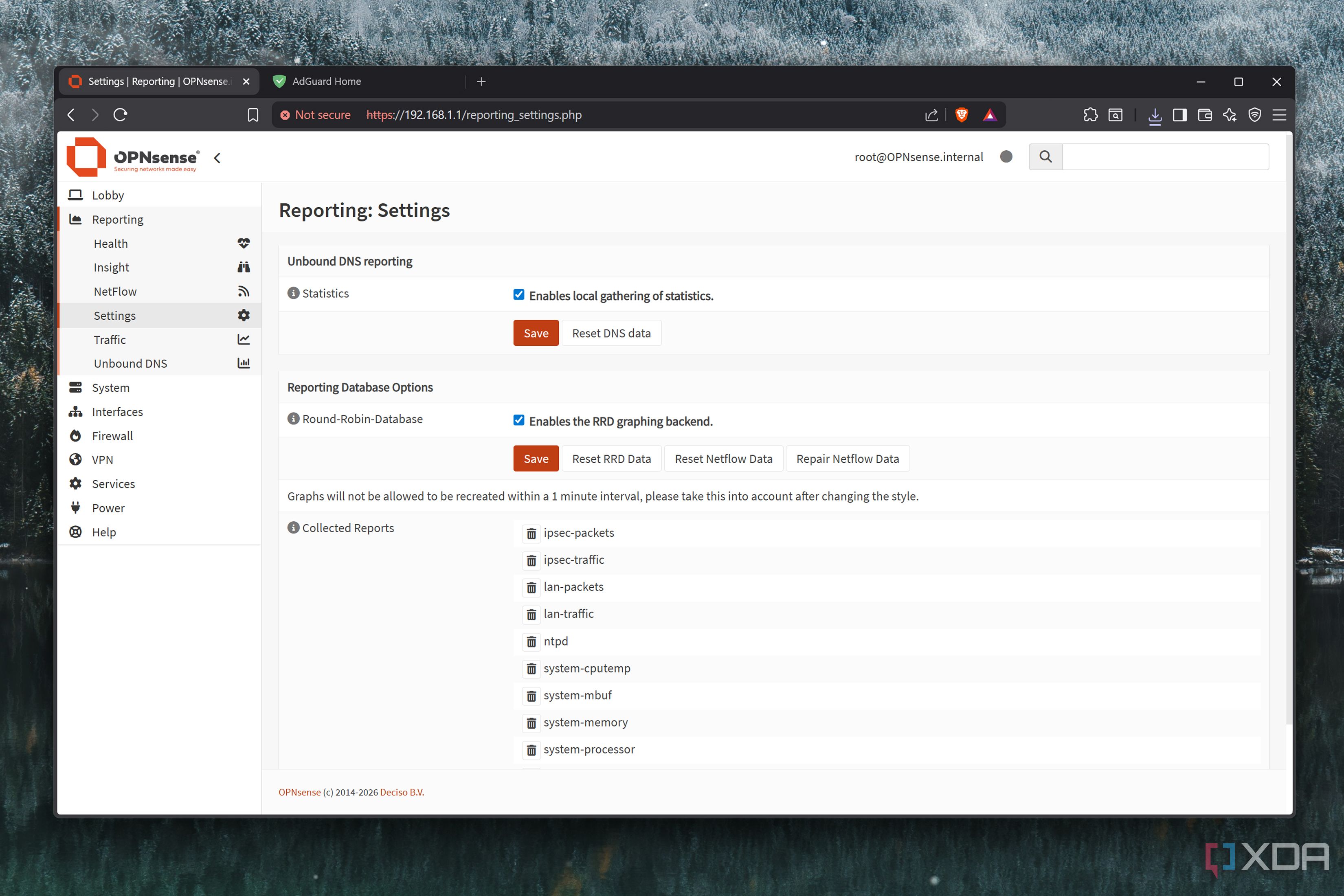Open the Deciso B.V. footer link
Viewport: 1344px width, 896px height.
[x=402, y=792]
